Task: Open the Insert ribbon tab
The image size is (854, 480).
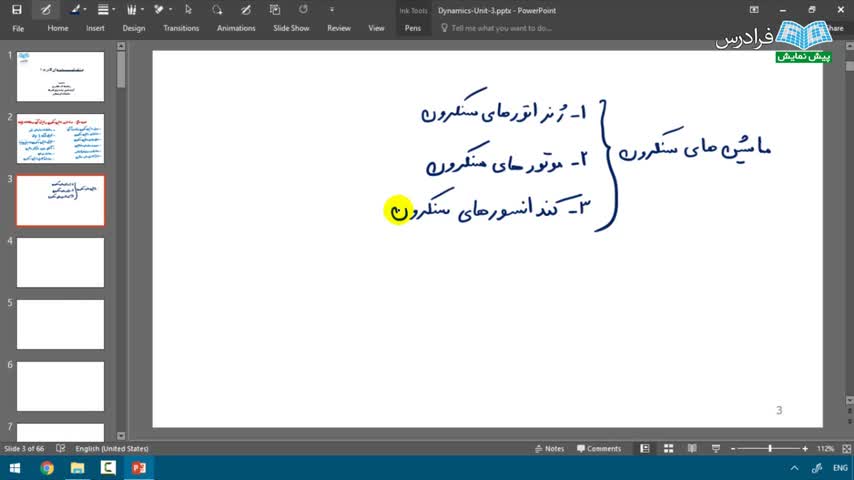Action: click(x=95, y=28)
